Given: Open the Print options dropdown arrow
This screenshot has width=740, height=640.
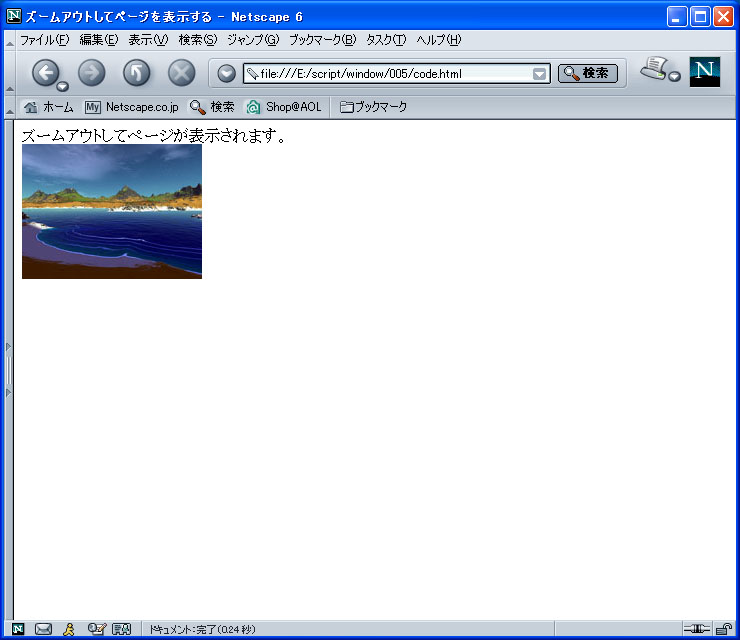Looking at the screenshot, I should pos(675,76).
